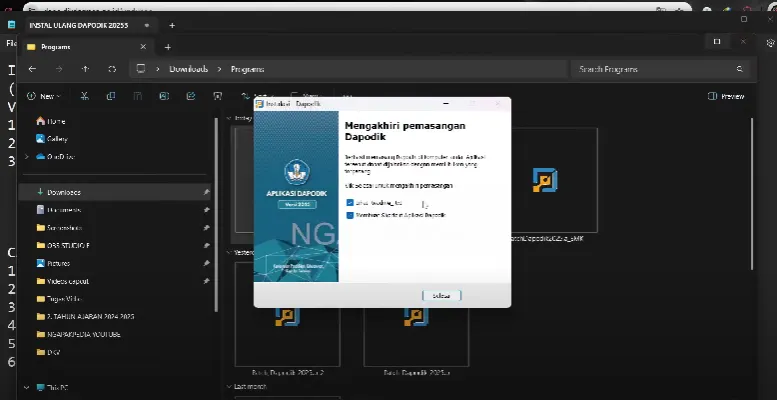Open TAHUN AJARAN 2024 2025 folder
The image size is (777, 400).
(x=85, y=317)
